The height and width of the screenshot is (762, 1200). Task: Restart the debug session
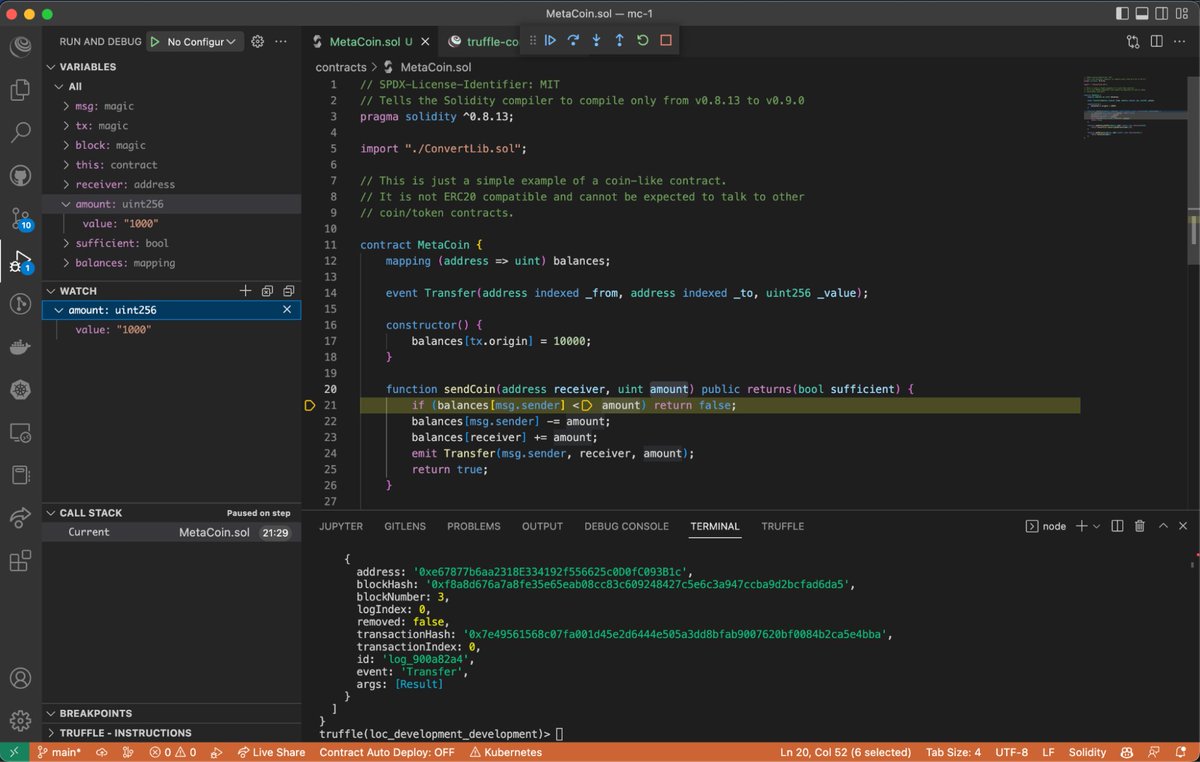(642, 41)
